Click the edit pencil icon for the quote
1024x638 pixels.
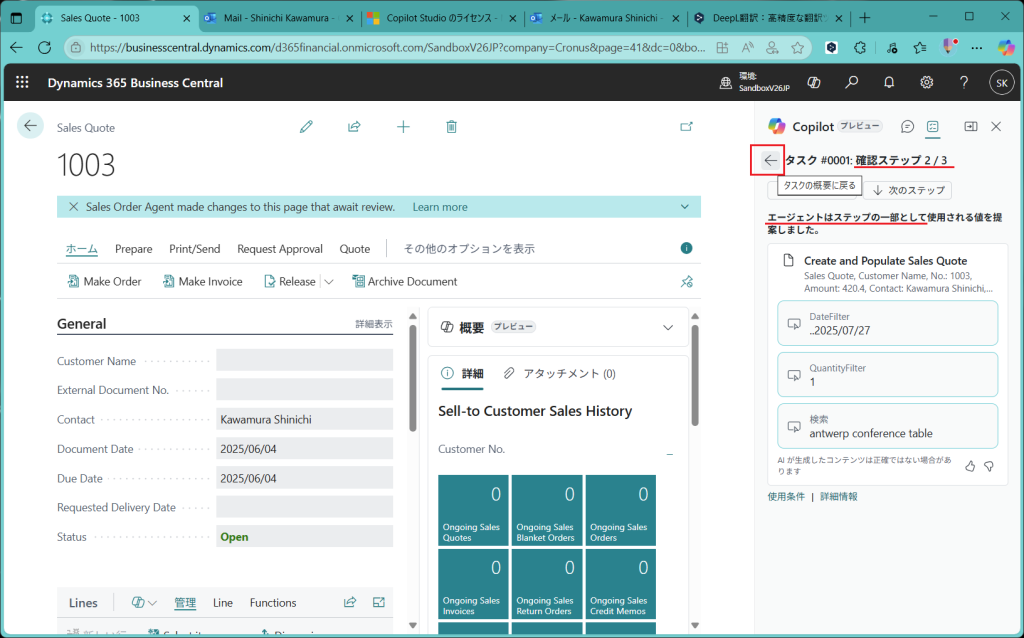(306, 127)
